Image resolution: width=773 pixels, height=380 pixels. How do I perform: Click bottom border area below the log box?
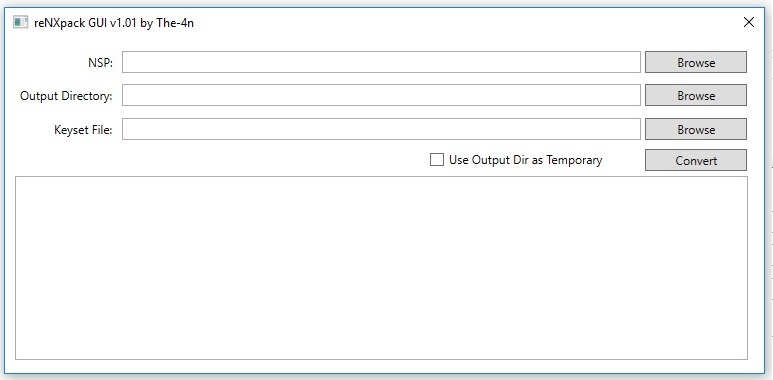381,366
